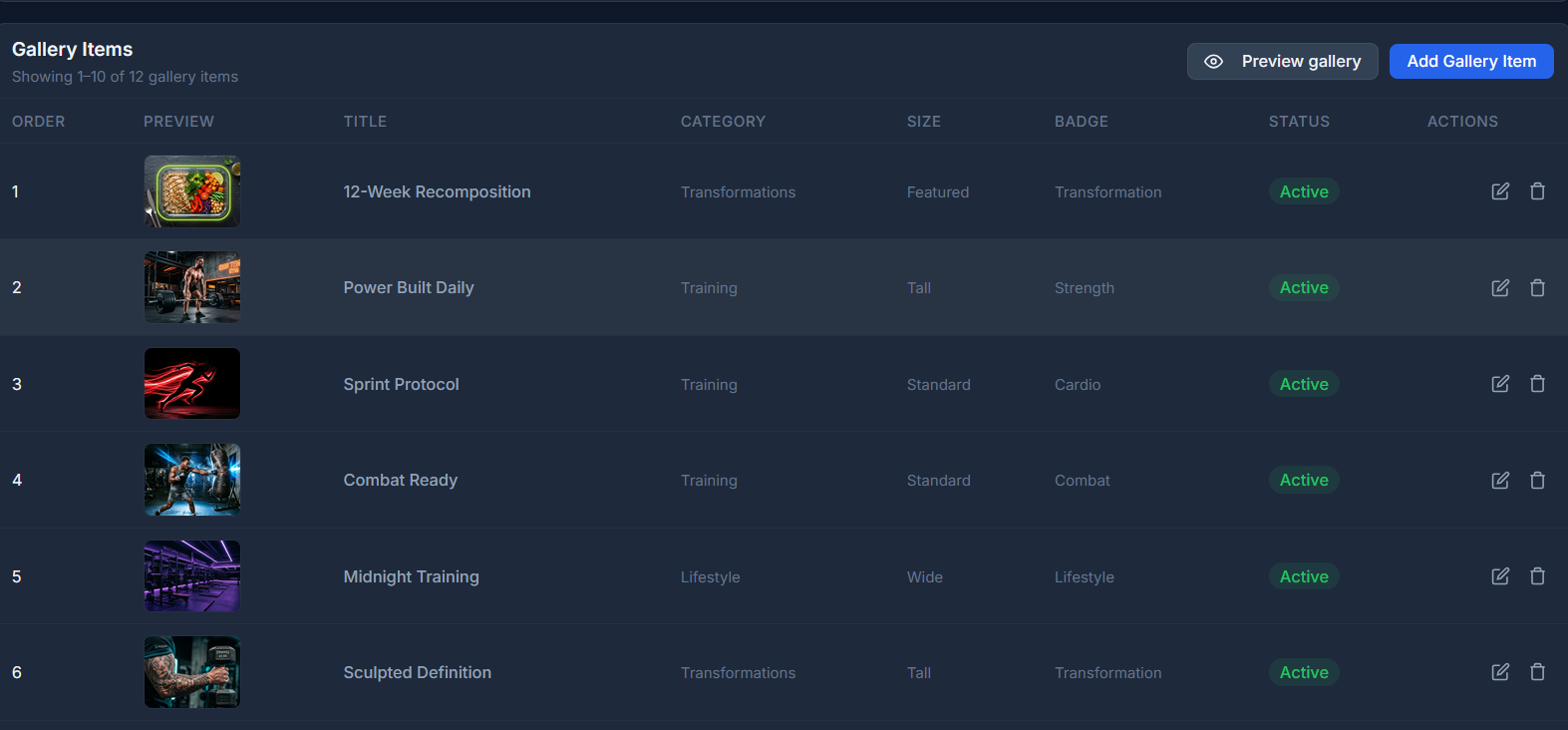Click Active status for 12-Week Recomposition

(x=1304, y=191)
